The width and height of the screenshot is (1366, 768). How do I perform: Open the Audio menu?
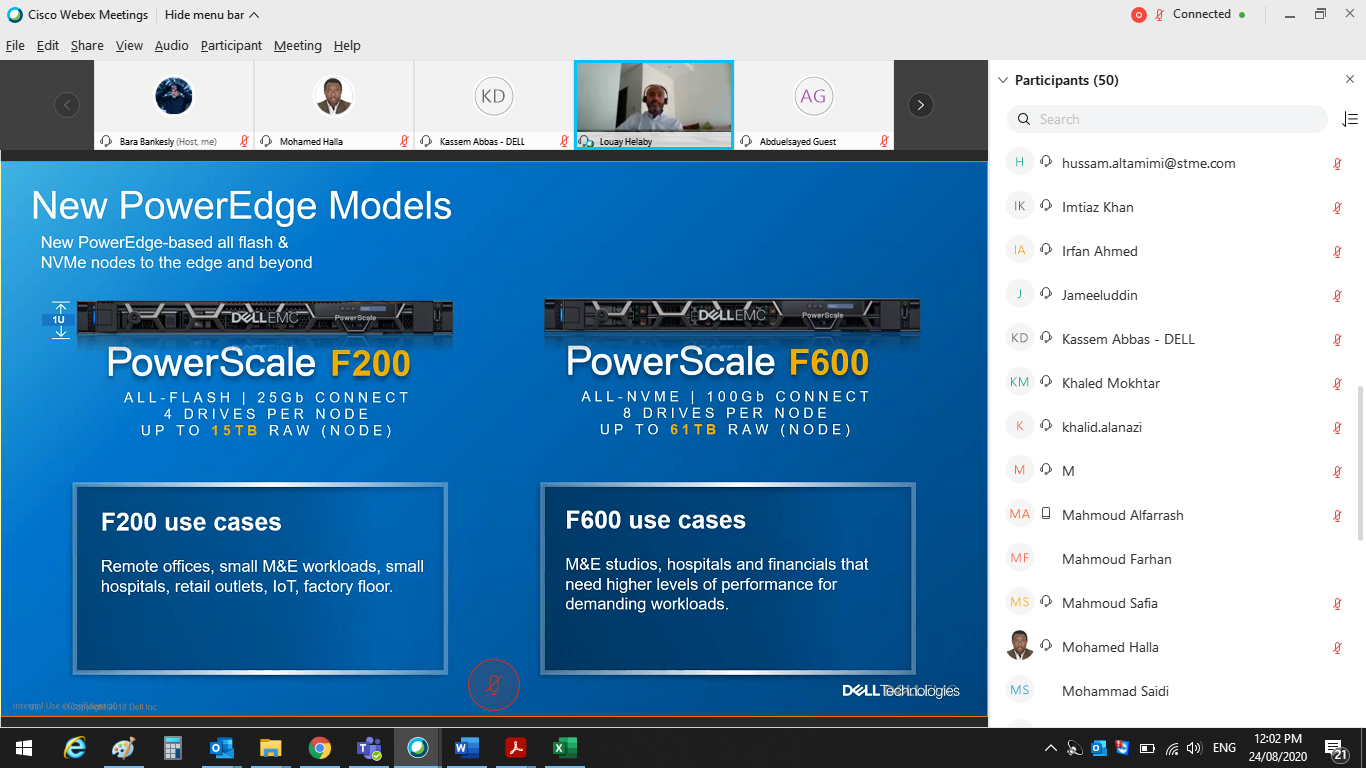[171, 46]
